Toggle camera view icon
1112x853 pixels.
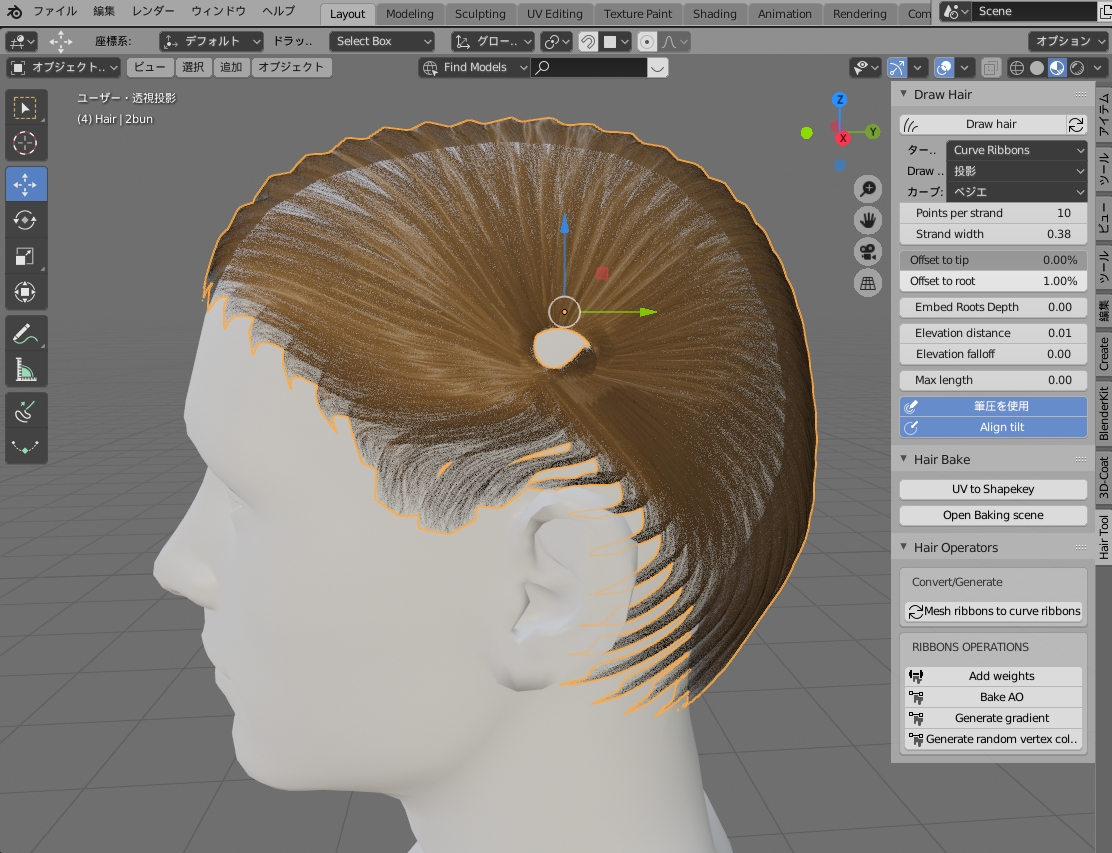click(x=867, y=251)
